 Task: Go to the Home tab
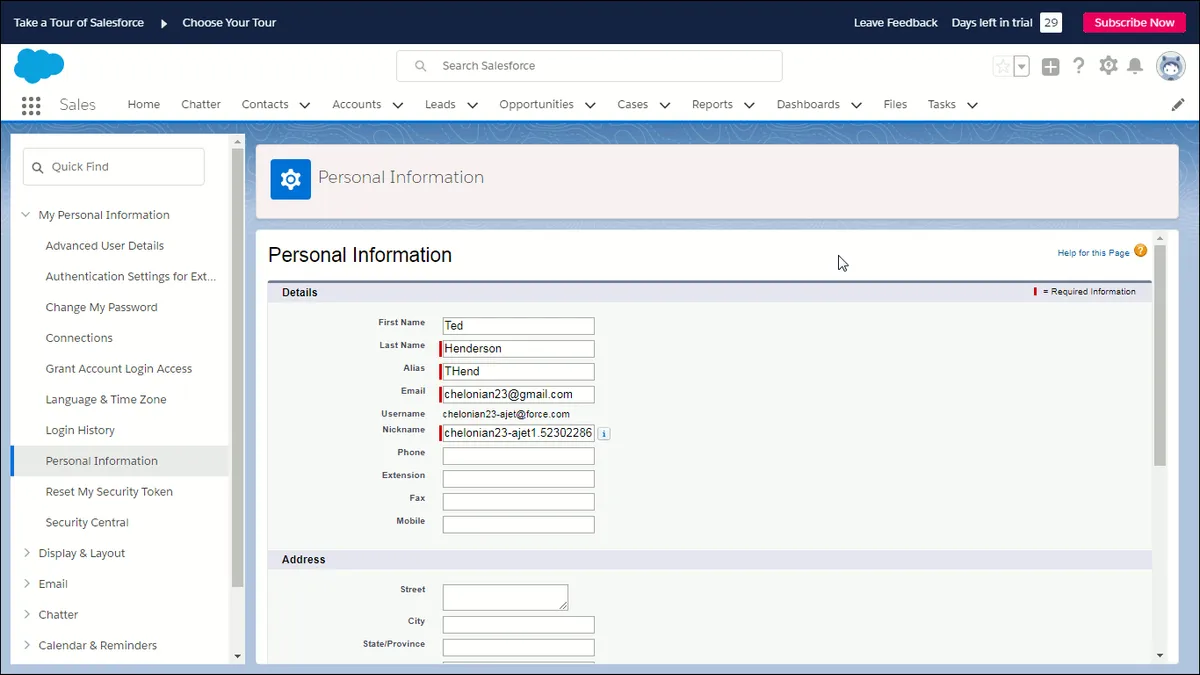(x=143, y=104)
